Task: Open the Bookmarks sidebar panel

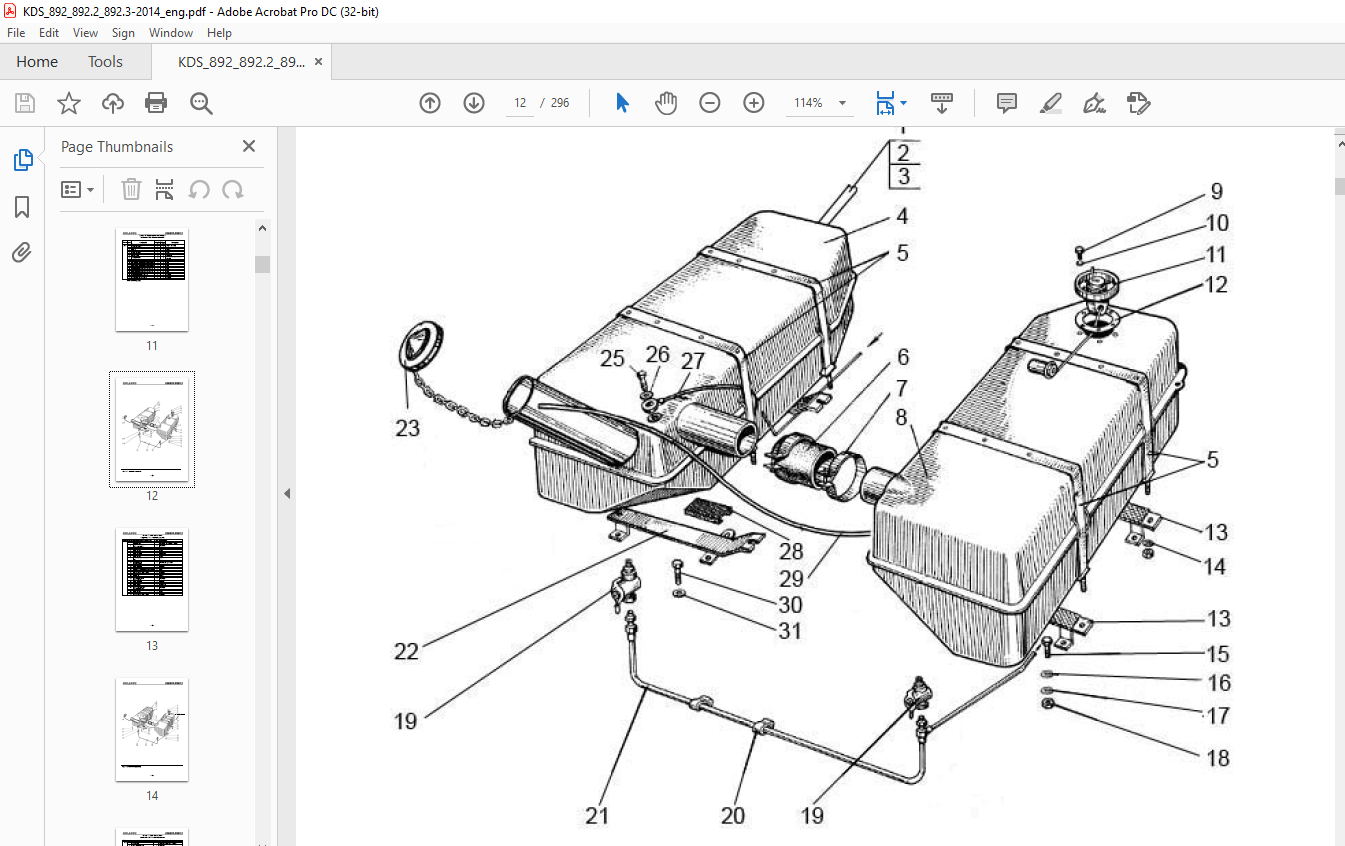Action: pos(22,207)
